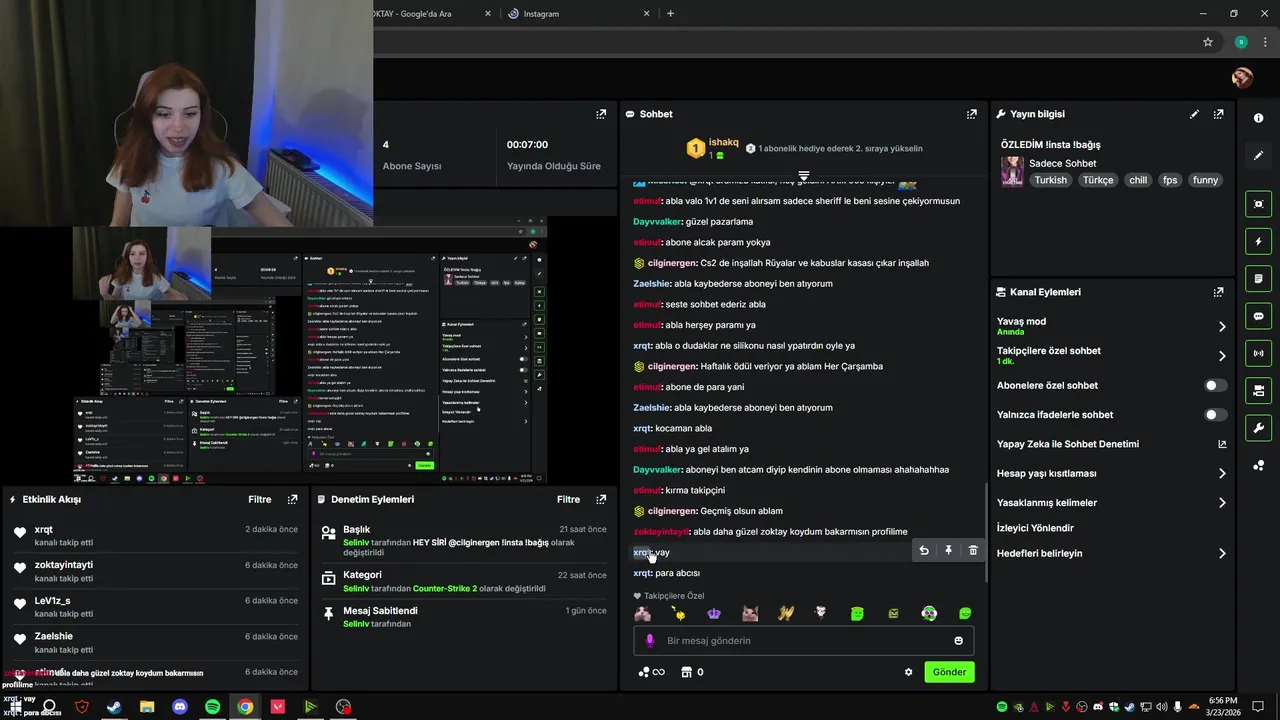
Task: Click the wrench tools sidebar icon
Action: coord(1258,428)
